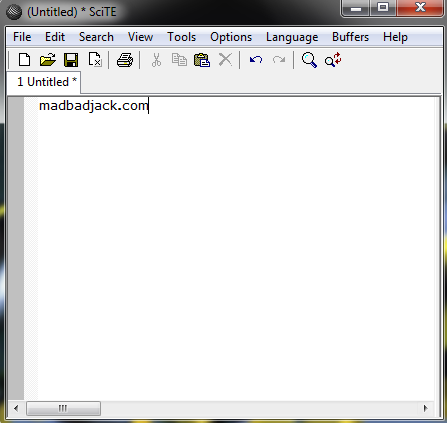Select the '1 Untitled *' tab

(x=44, y=82)
